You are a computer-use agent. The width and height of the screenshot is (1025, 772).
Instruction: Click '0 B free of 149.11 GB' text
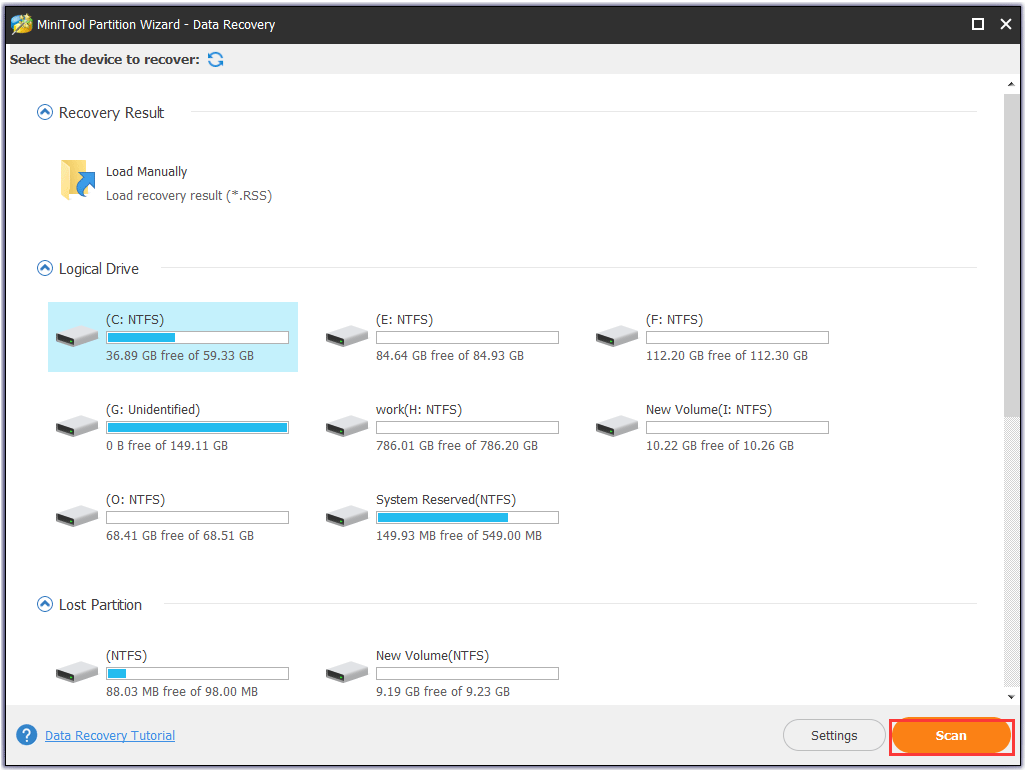pos(167,446)
